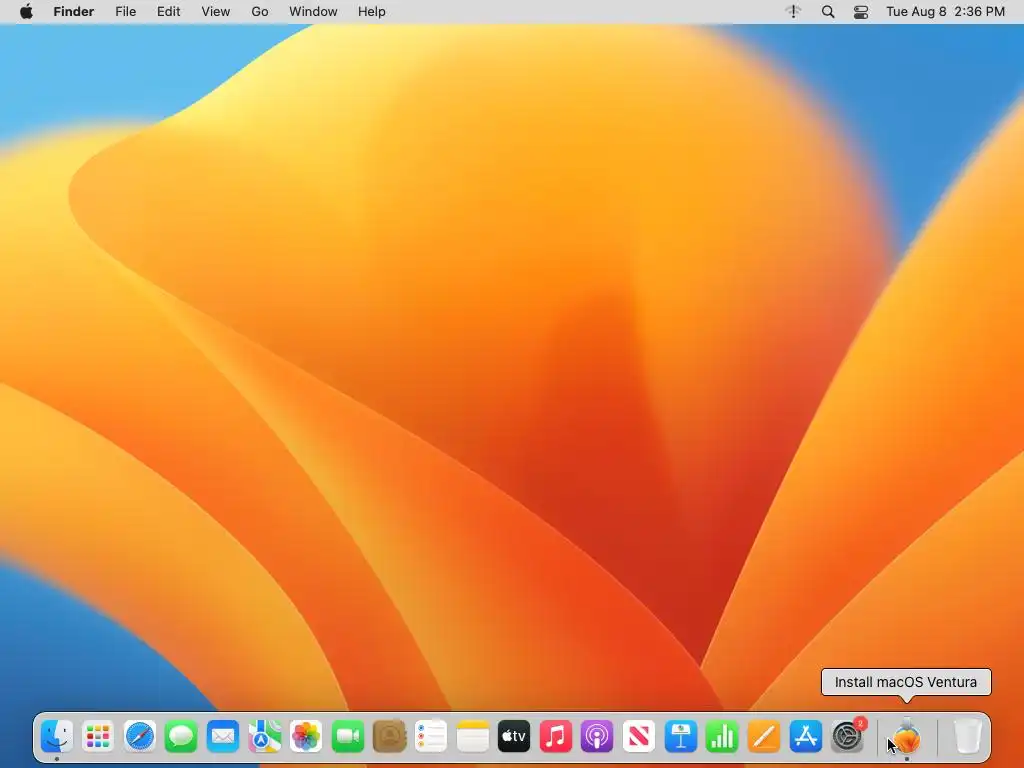Click the Wi-Fi status icon
Screen dimensions: 1024x768
(x=793, y=12)
